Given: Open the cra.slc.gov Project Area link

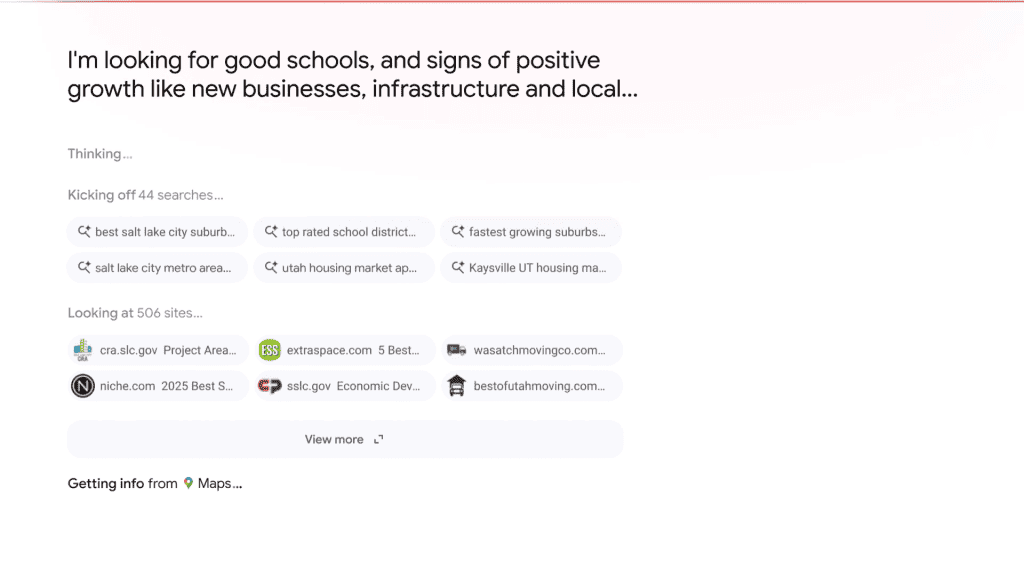Looking at the screenshot, I should (x=157, y=350).
